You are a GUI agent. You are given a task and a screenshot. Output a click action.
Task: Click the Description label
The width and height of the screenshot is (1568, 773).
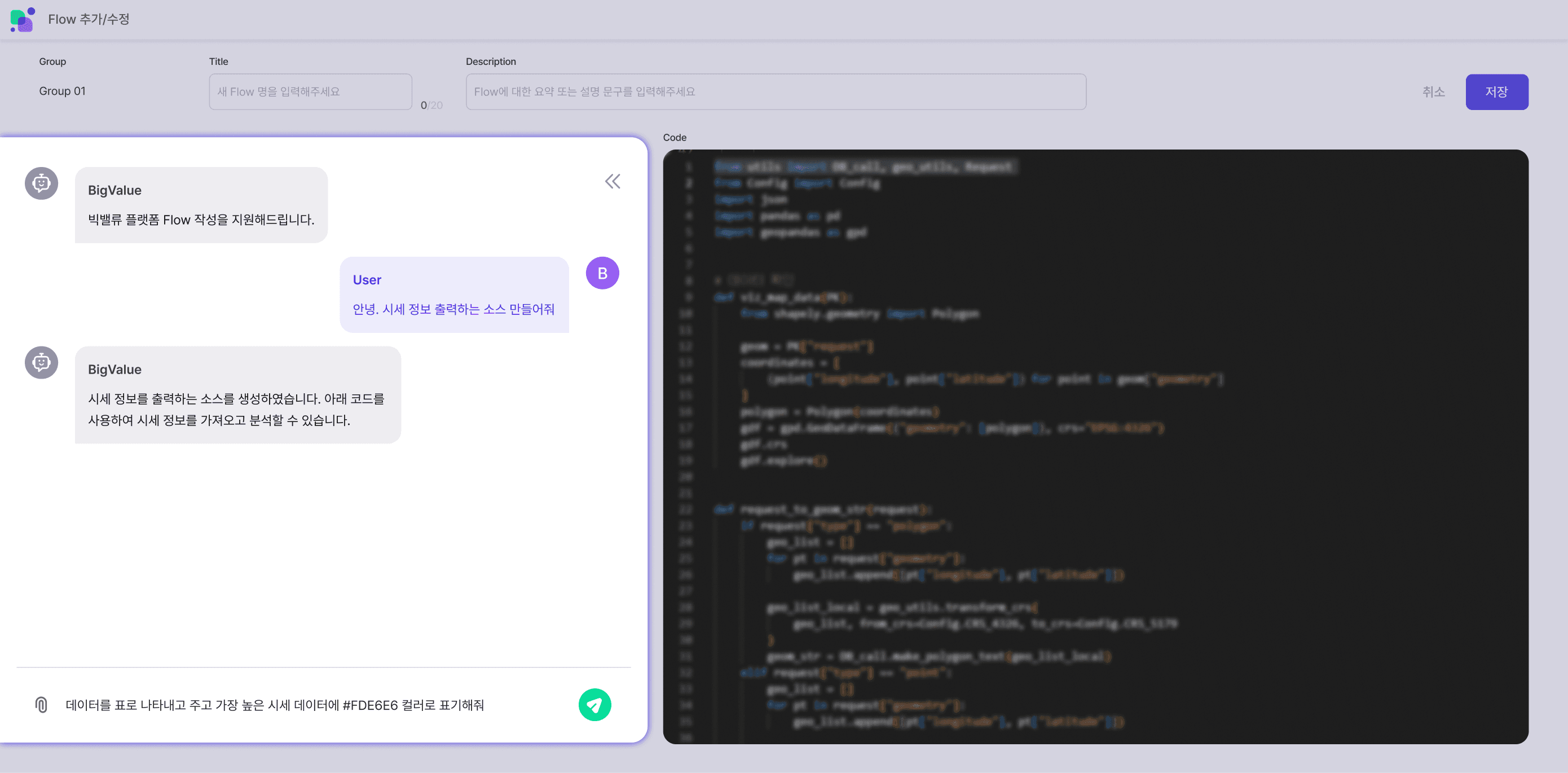[x=491, y=62]
